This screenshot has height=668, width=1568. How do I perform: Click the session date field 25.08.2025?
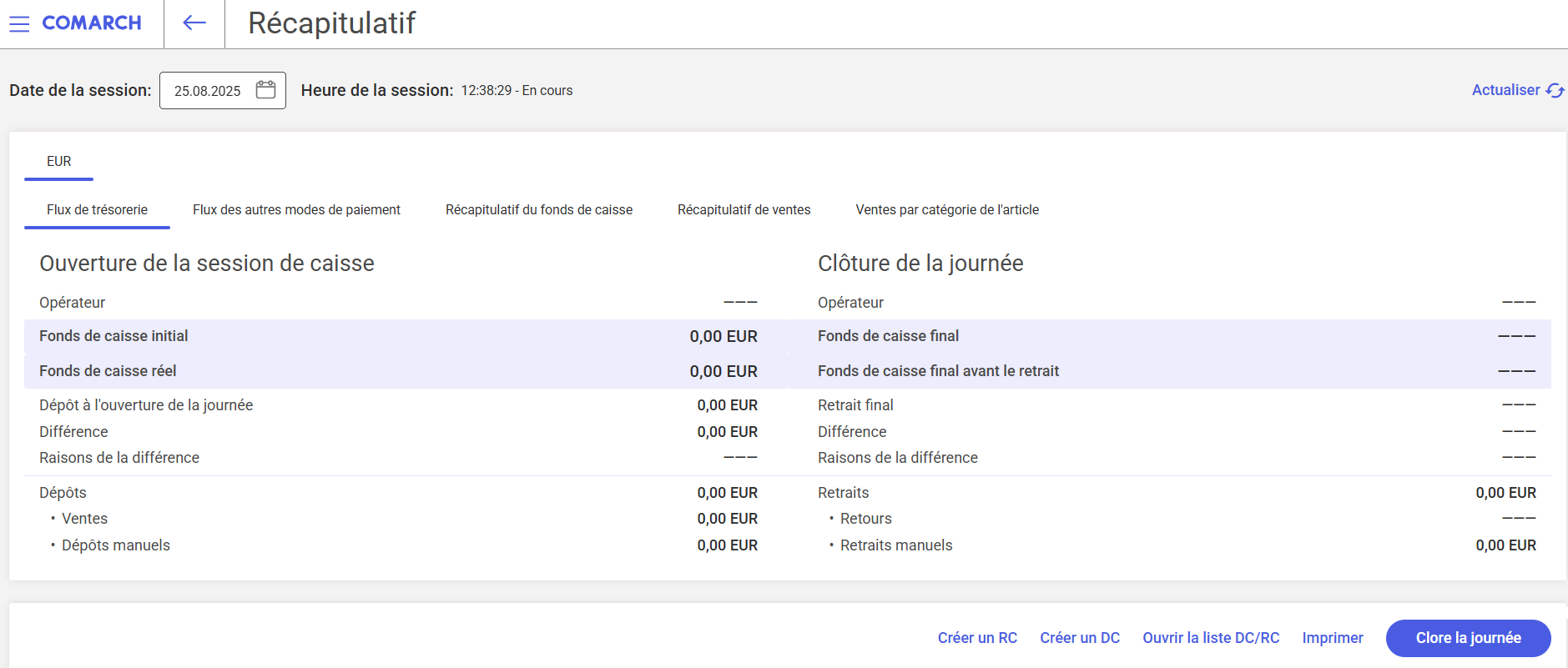coord(208,91)
